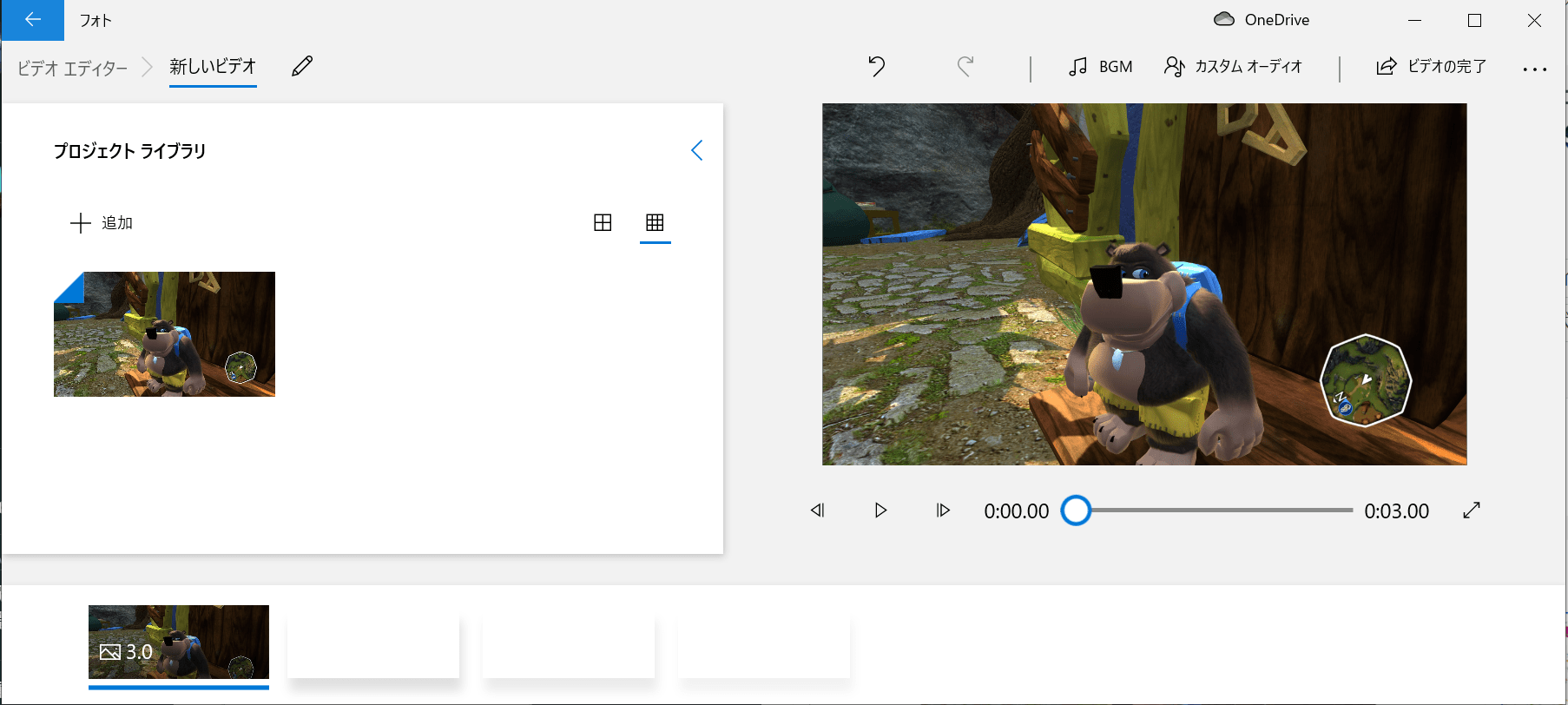Play the video preview
The height and width of the screenshot is (705, 1568).
pos(880,511)
